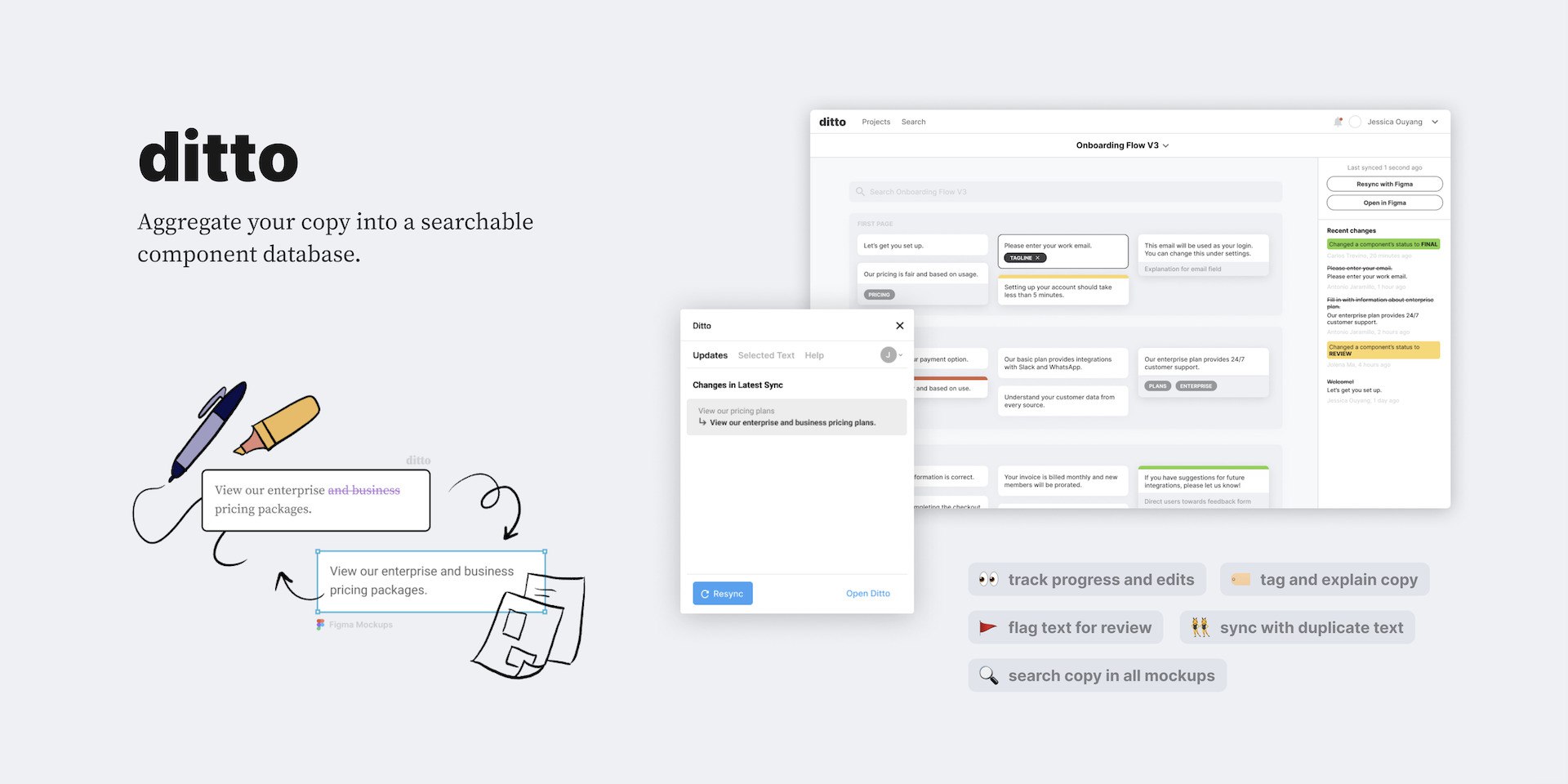This screenshot has height=784, width=1568.
Task: Click the eyes emoji icon
Action: [988, 579]
